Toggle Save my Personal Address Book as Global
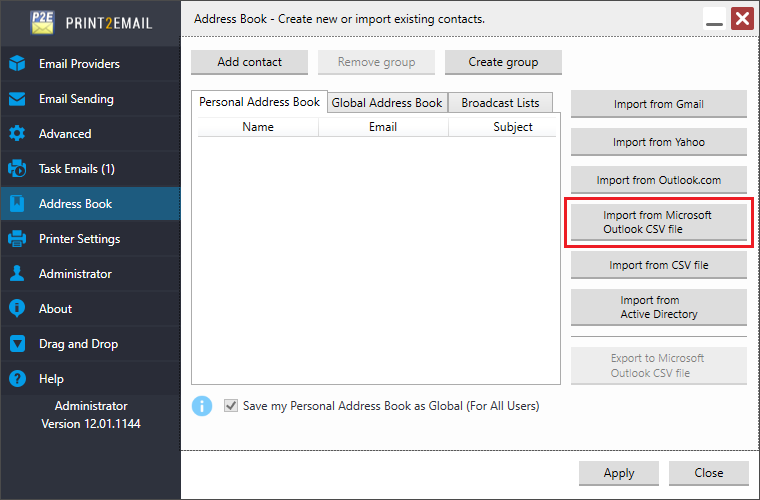This screenshot has height=500, width=760. [231, 406]
